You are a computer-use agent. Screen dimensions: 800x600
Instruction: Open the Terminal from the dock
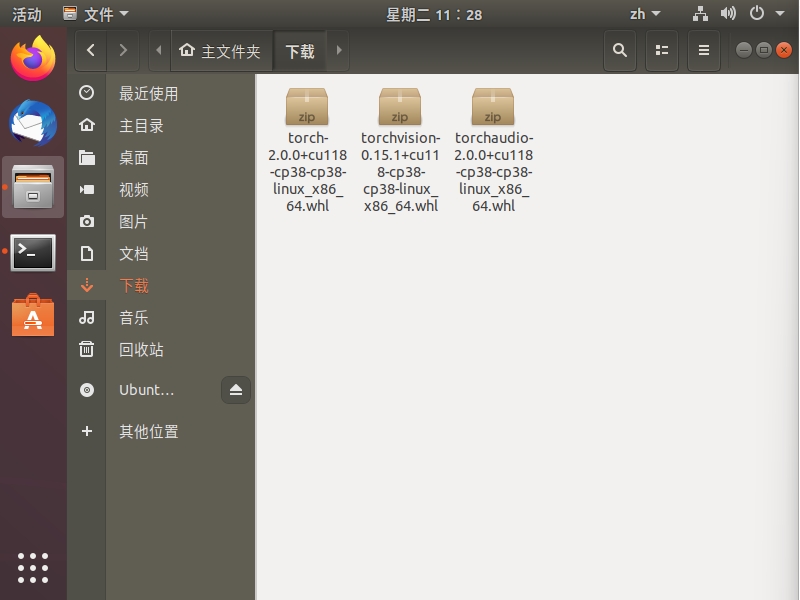click(x=33, y=252)
